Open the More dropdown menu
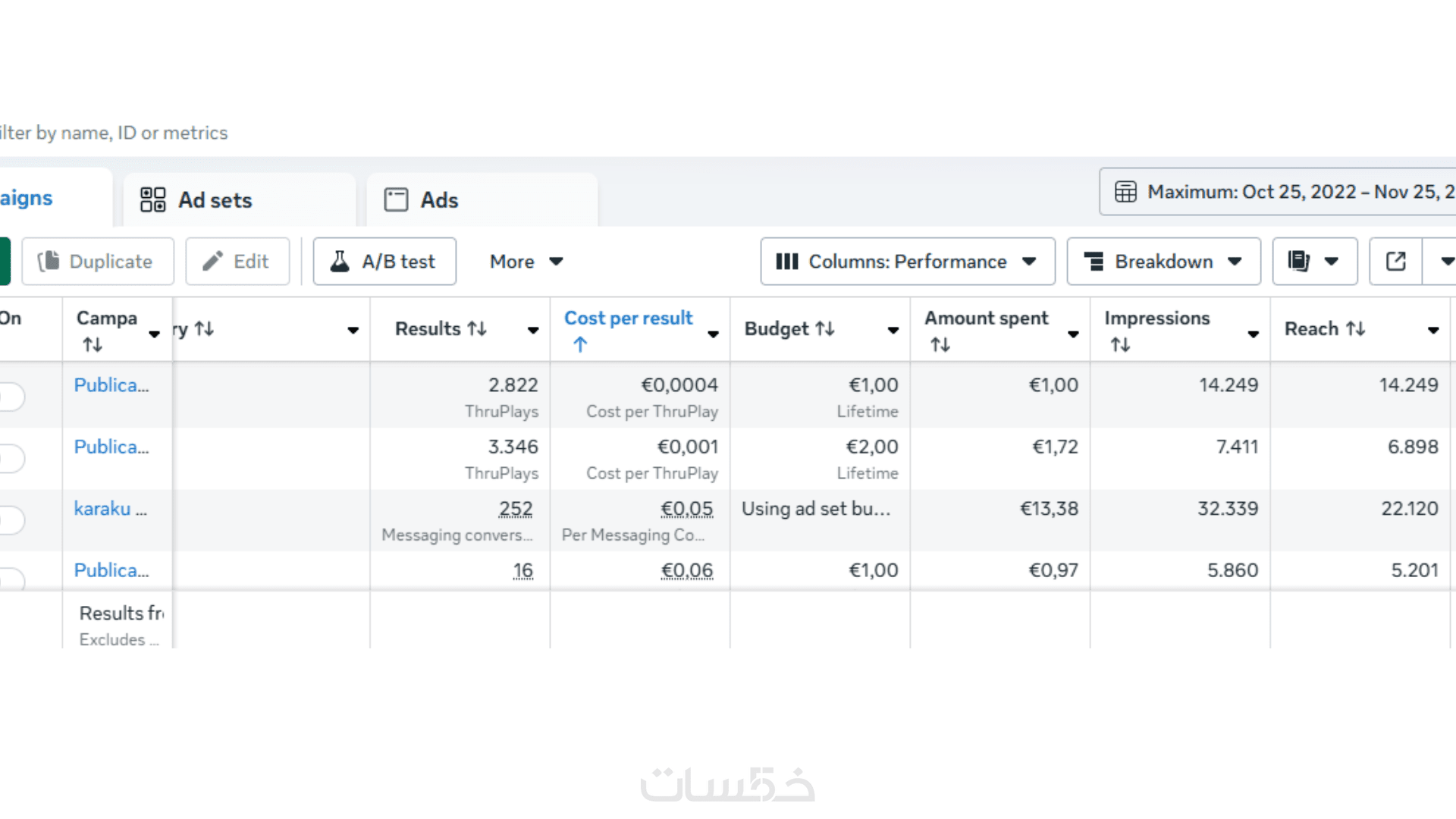1456x819 pixels. 526,262
